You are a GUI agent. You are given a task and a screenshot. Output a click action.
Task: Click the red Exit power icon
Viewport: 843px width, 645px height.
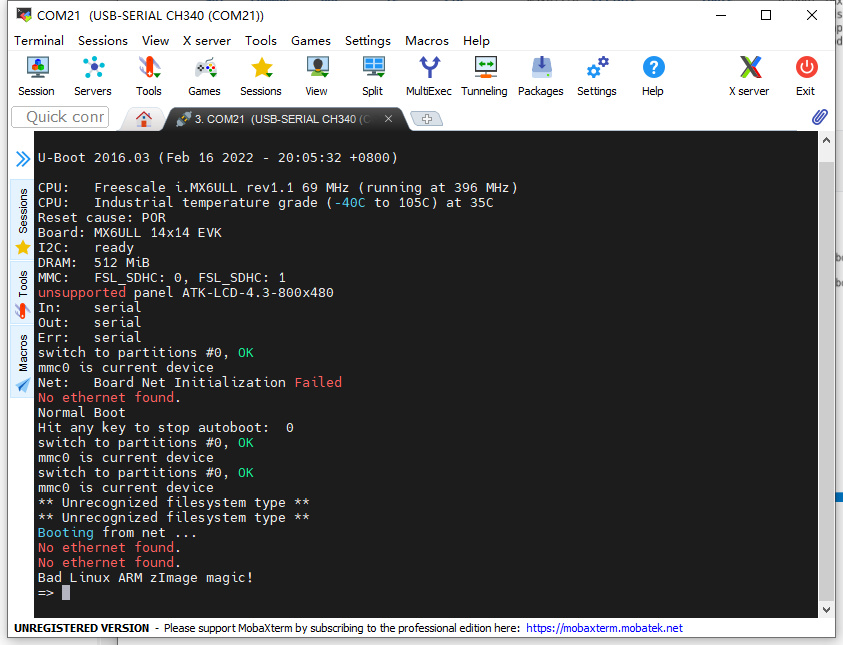point(806,76)
